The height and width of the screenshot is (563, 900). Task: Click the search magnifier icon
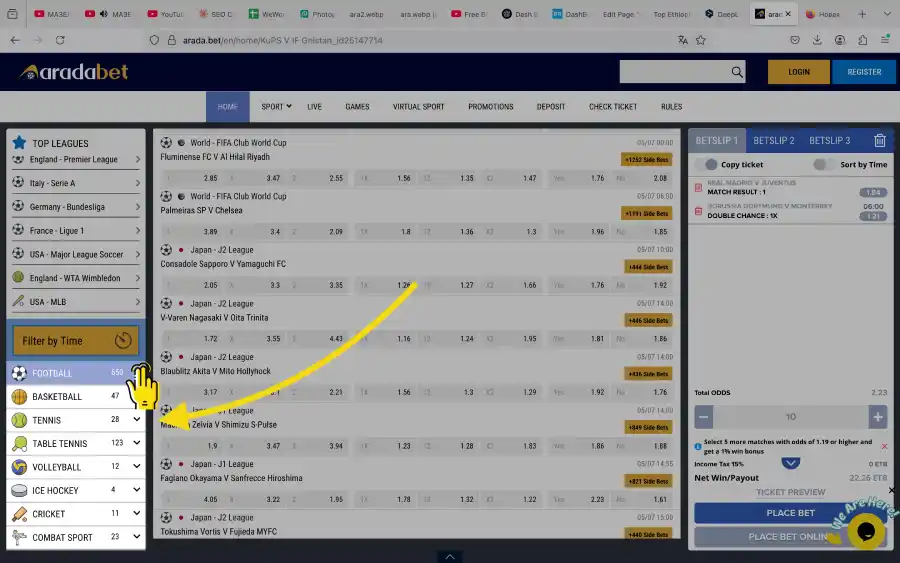pyautogui.click(x=737, y=72)
